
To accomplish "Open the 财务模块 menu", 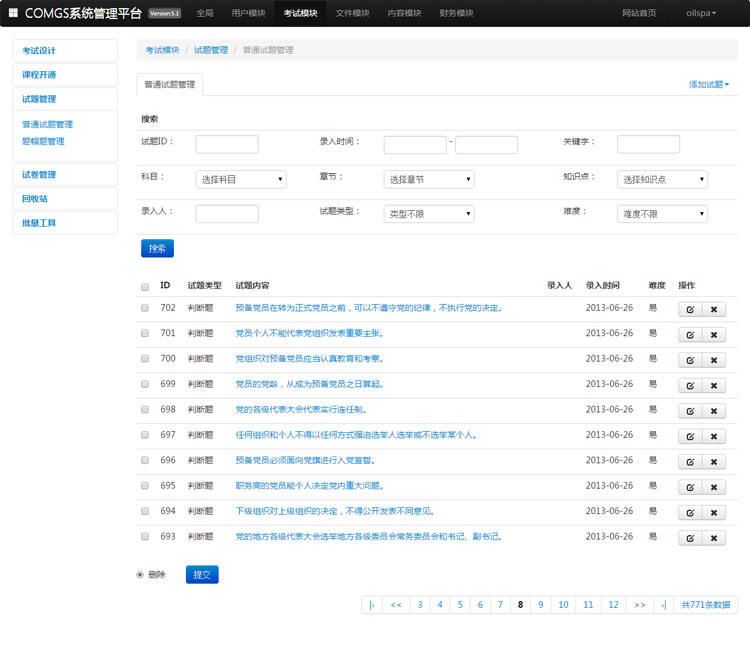I will (x=457, y=13).
